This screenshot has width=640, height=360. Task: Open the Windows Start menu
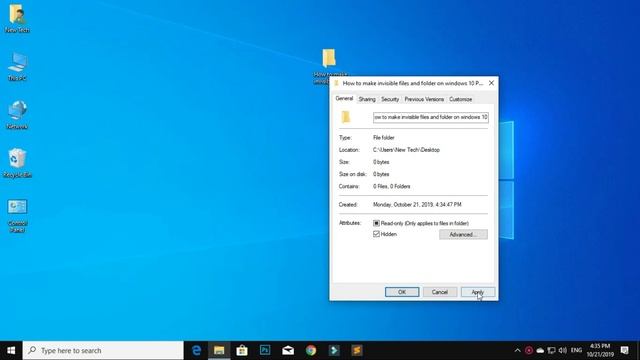tap(11, 350)
